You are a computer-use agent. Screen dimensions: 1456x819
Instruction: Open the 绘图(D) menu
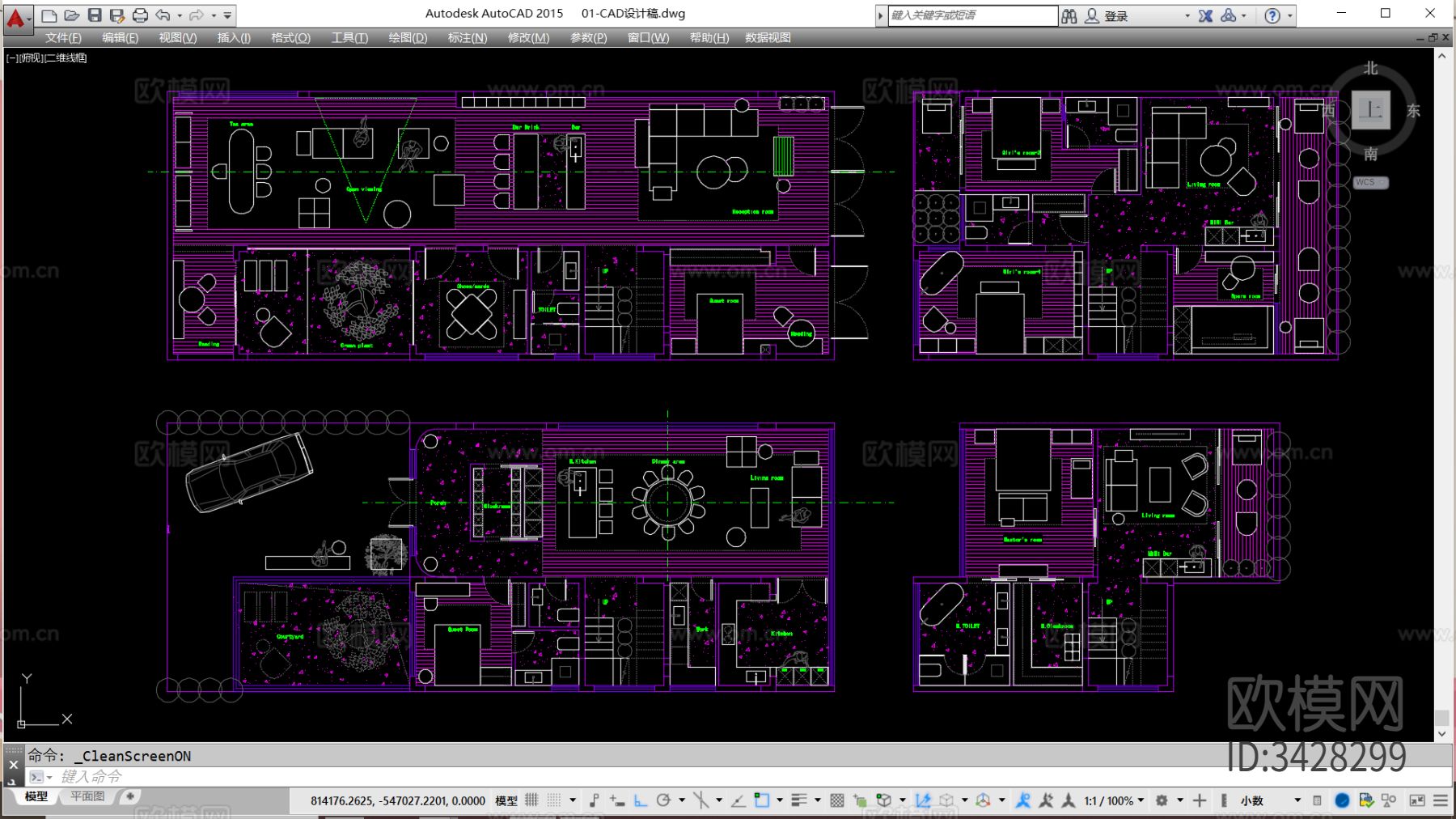click(408, 38)
